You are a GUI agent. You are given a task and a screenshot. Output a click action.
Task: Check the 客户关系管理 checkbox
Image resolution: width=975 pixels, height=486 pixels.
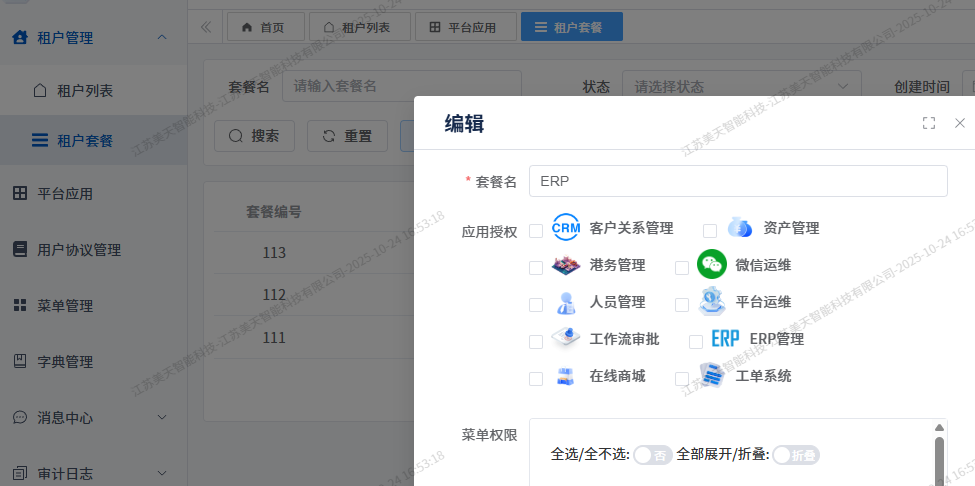(x=536, y=231)
